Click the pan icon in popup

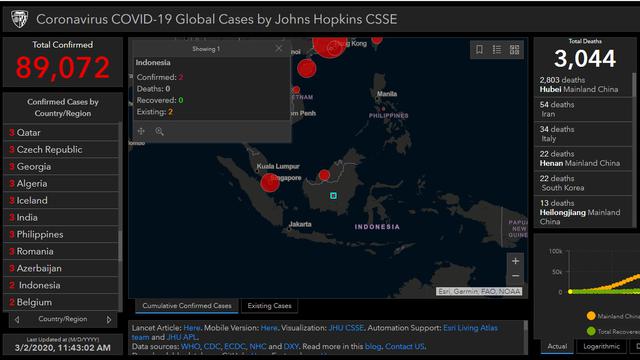tap(141, 131)
